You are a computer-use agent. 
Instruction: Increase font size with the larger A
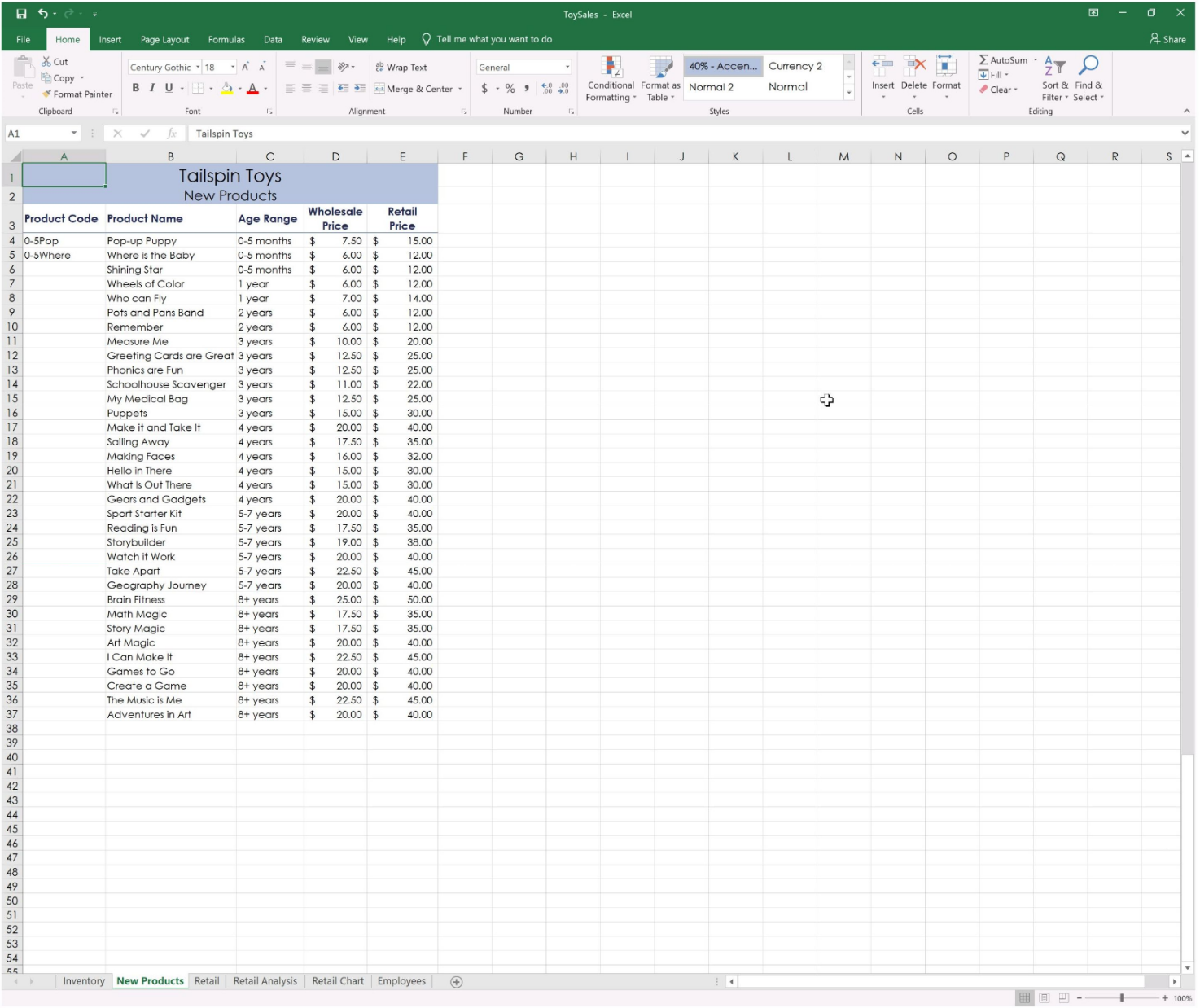245,67
